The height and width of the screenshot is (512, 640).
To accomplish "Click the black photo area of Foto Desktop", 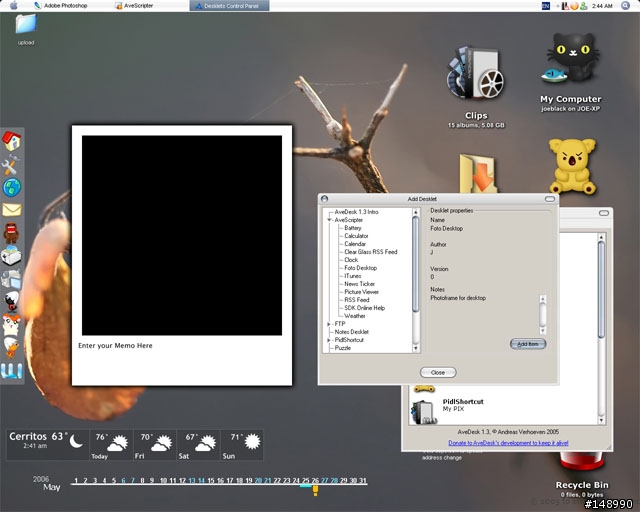I will click(182, 236).
